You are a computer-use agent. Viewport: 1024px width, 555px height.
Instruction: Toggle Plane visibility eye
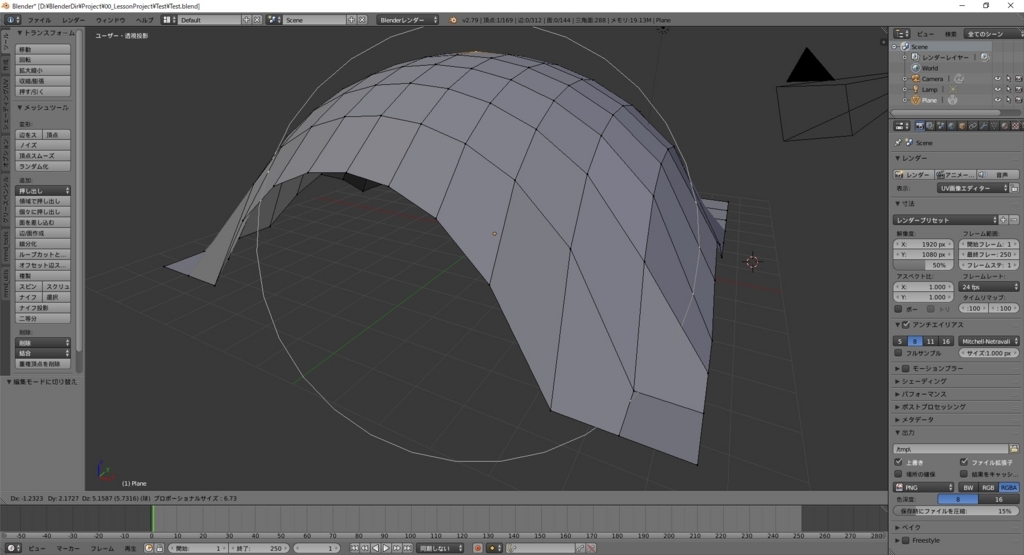[997, 100]
